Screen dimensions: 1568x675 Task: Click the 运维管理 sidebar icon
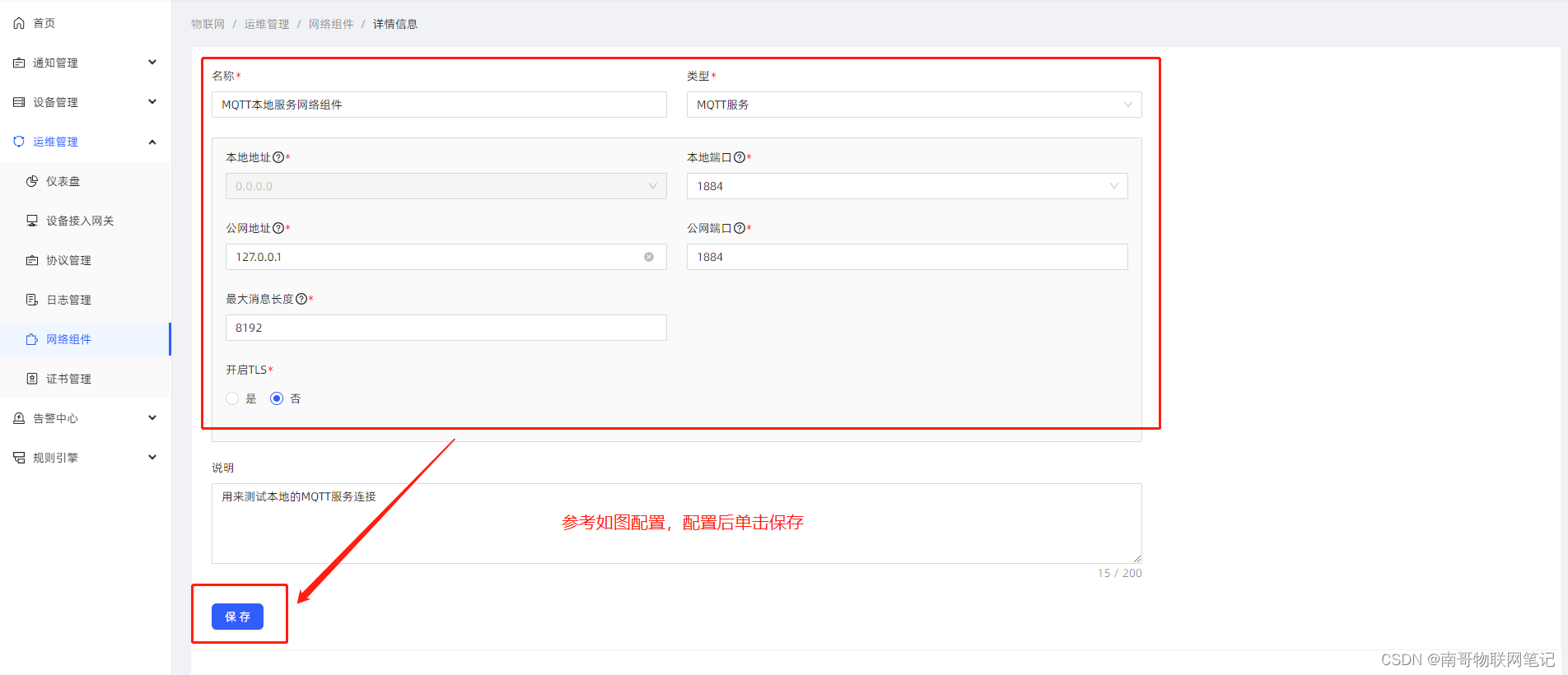click(19, 142)
